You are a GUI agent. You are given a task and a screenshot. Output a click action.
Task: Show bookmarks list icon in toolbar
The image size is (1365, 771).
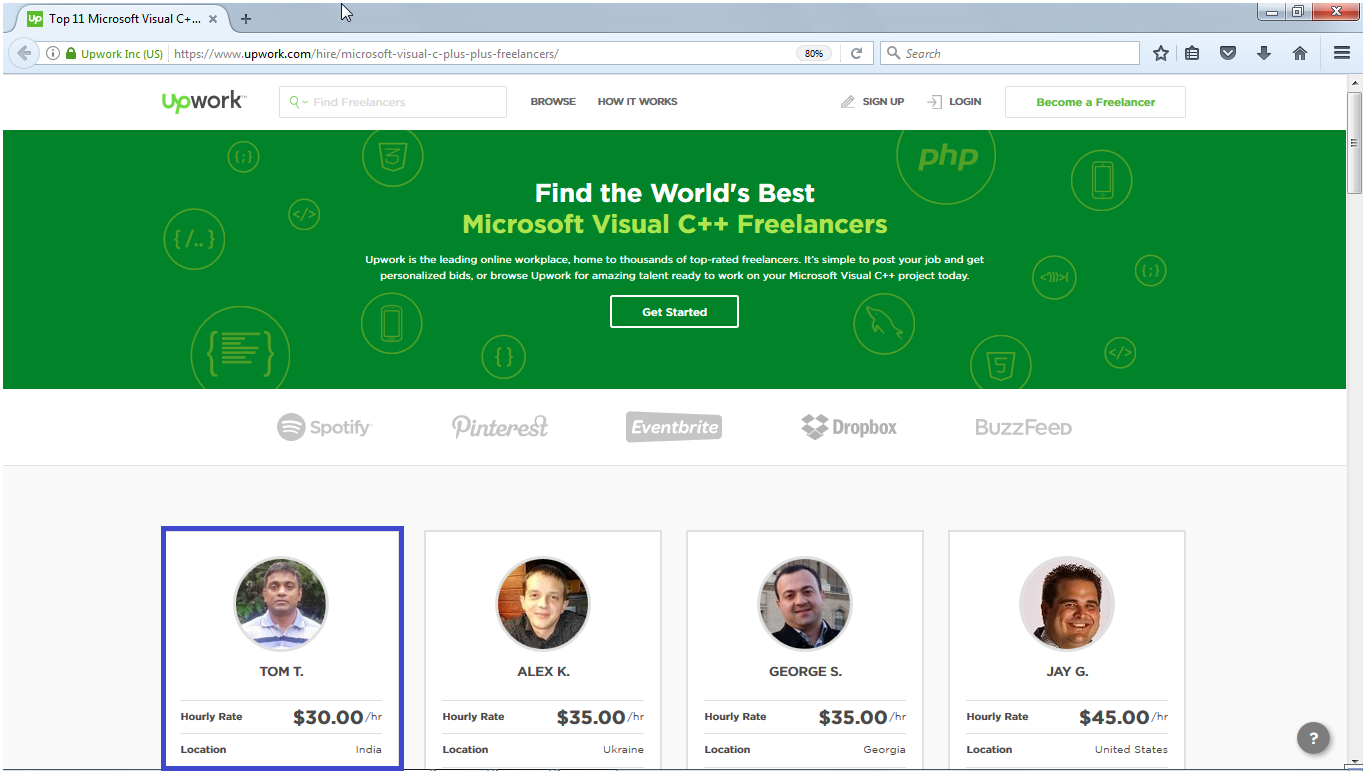click(1192, 54)
